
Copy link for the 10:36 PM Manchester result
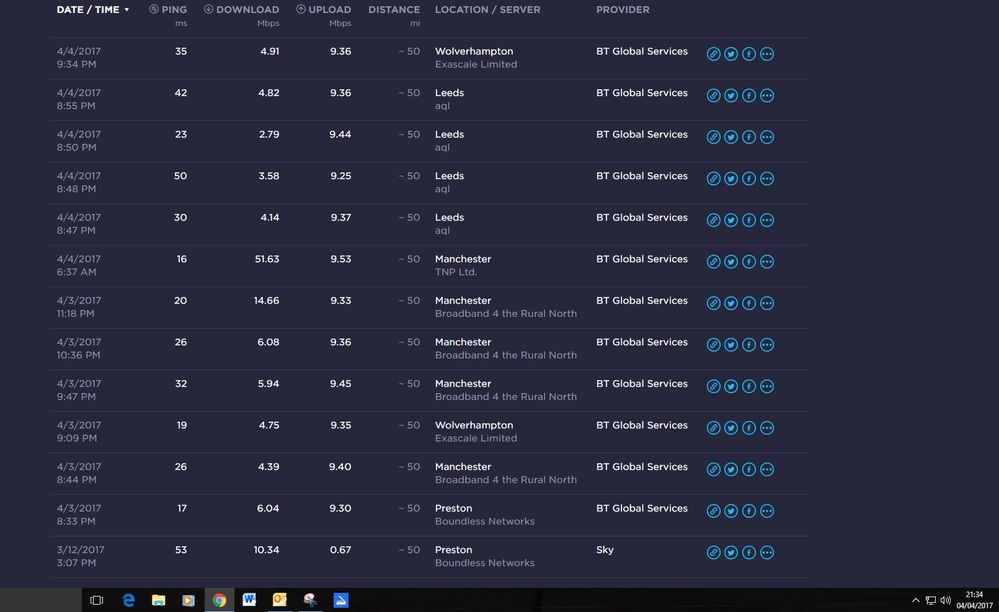click(x=714, y=345)
